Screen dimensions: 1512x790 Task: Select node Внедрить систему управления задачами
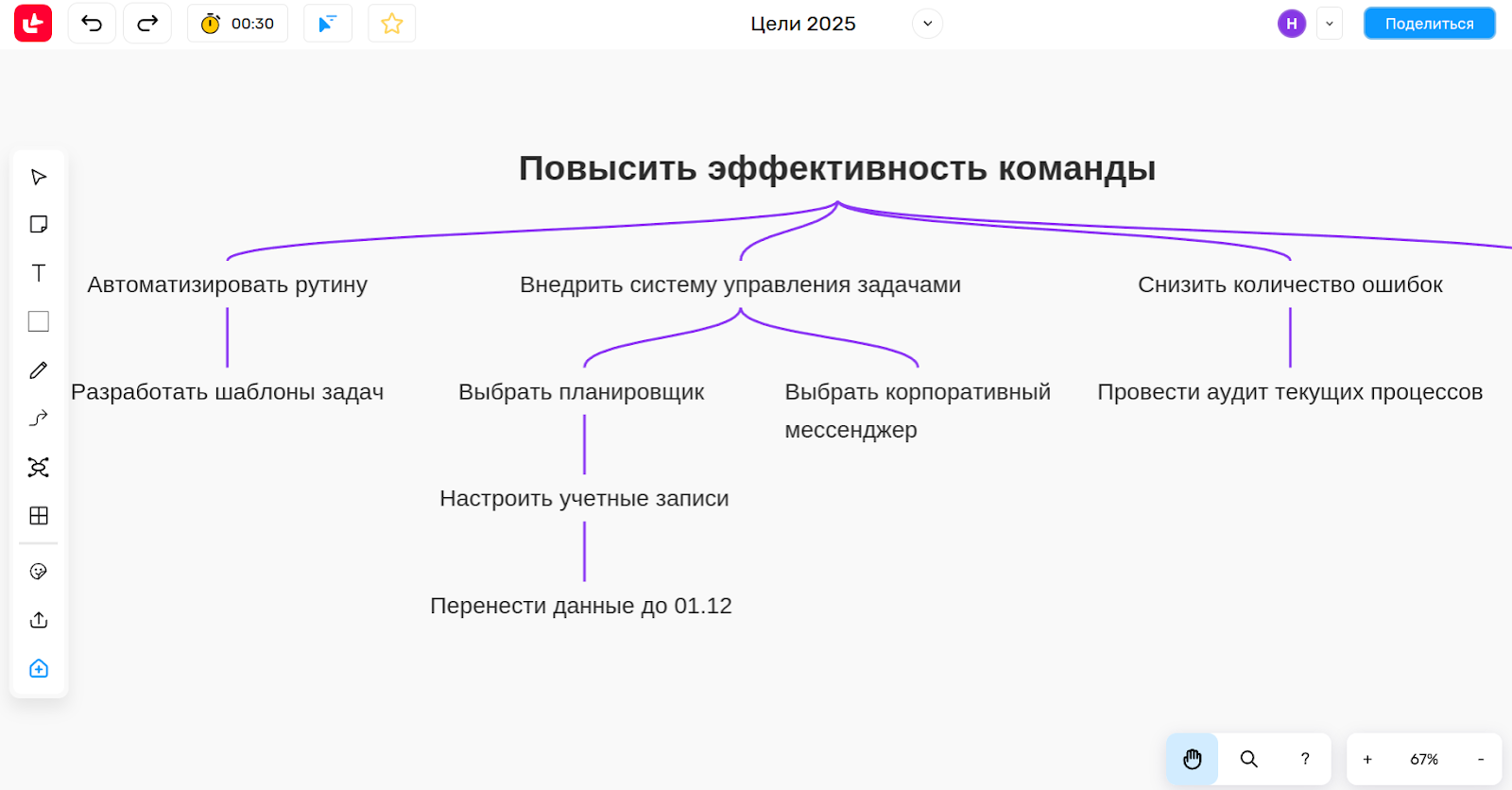tap(740, 284)
